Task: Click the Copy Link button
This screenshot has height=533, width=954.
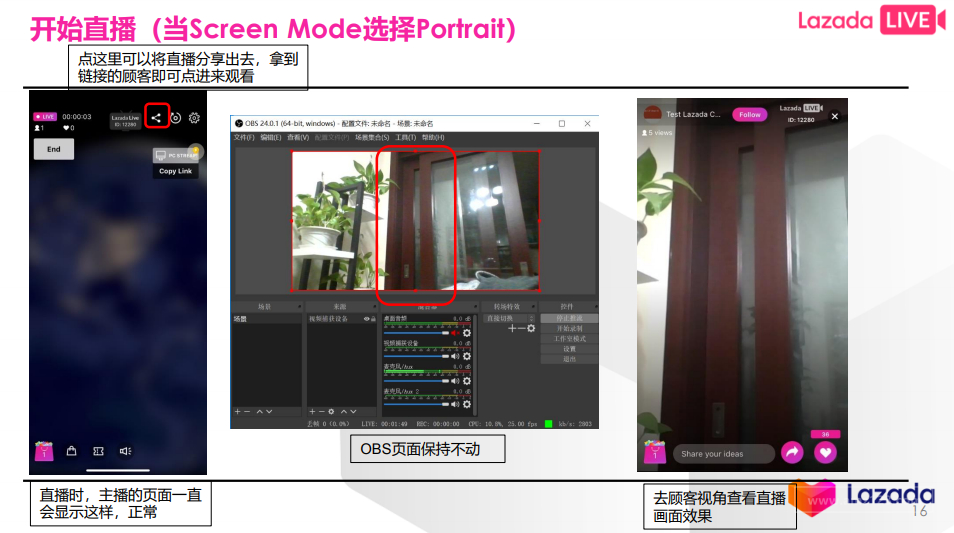Action: point(175,171)
